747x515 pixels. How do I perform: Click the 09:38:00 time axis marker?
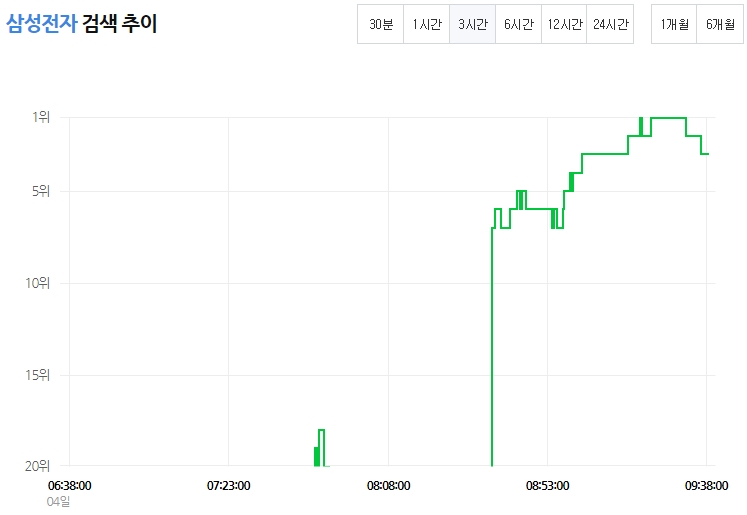[707, 485]
